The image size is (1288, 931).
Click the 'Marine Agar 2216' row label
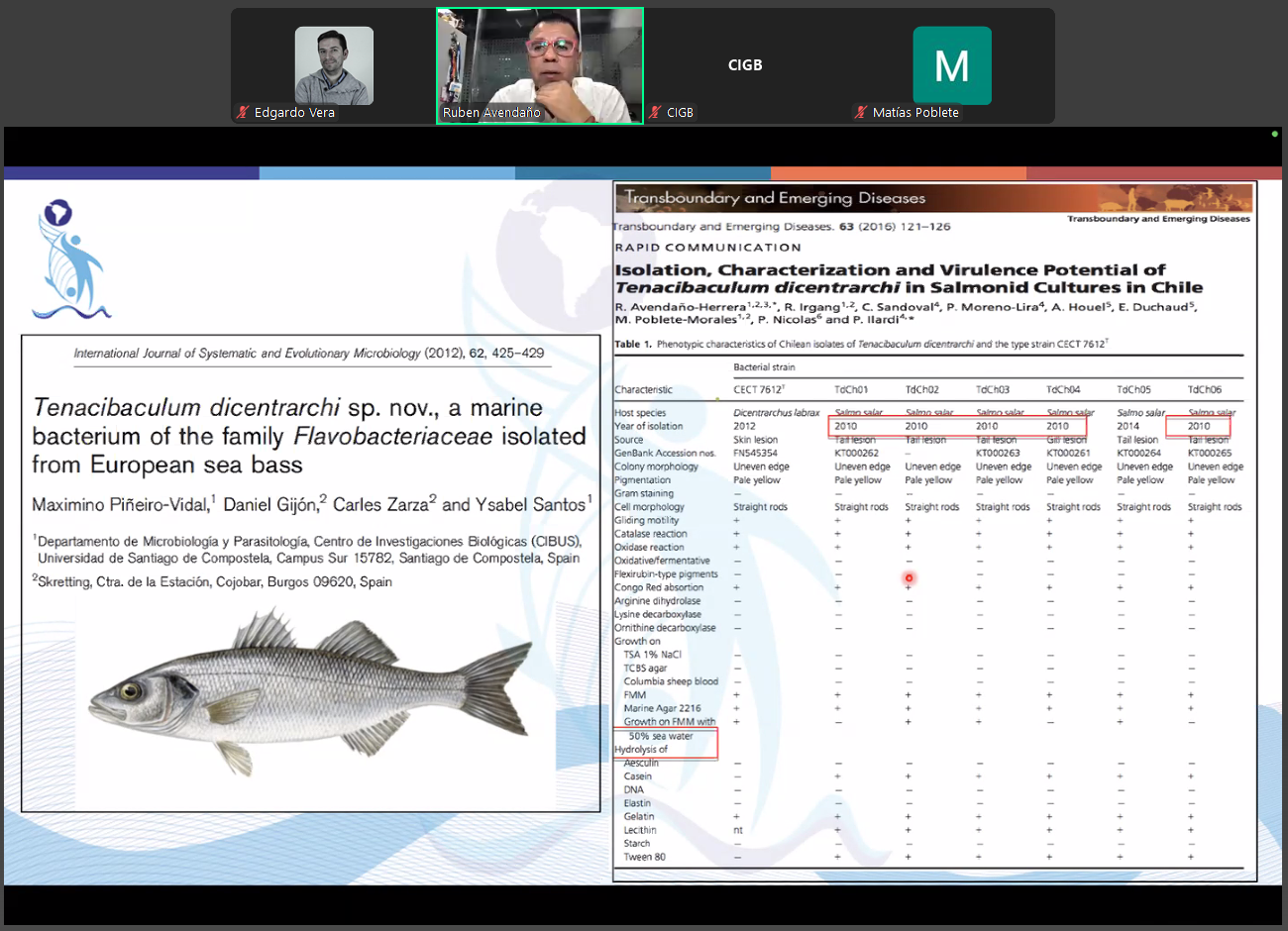click(x=662, y=708)
